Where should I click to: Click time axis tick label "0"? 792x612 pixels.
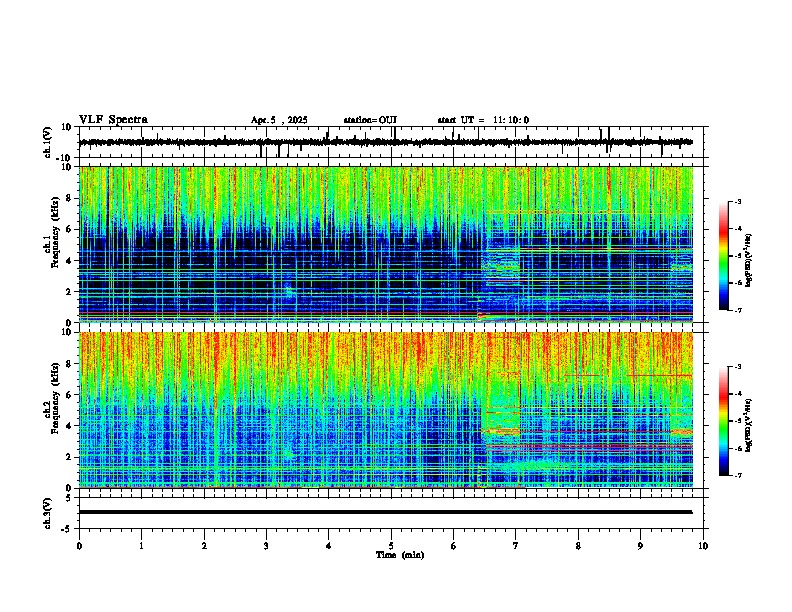click(79, 546)
